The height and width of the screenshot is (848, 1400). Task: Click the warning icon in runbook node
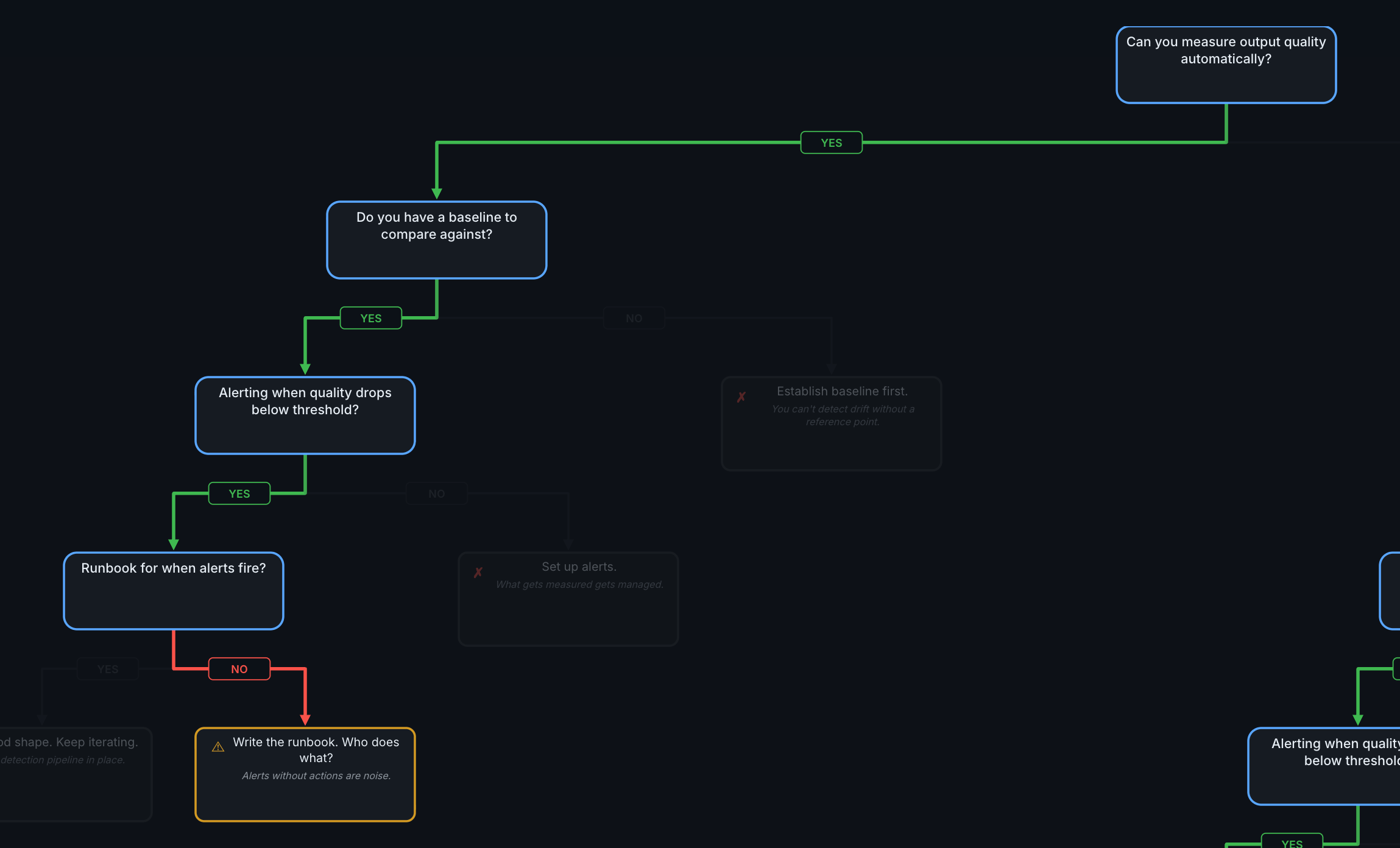coord(217,747)
